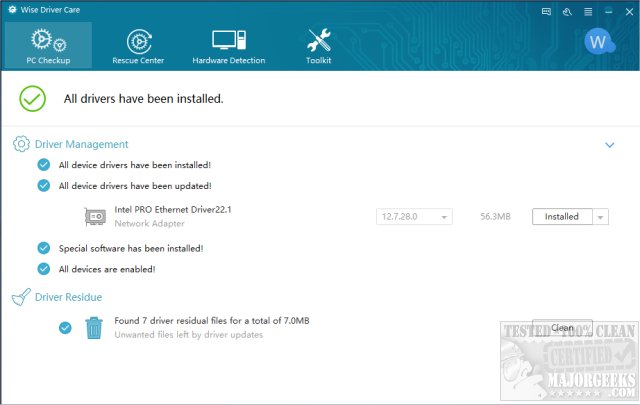Click 'Unwanted files left by driver updates'
Image resolution: width=640 pixels, height=405 pixels.
(189, 335)
